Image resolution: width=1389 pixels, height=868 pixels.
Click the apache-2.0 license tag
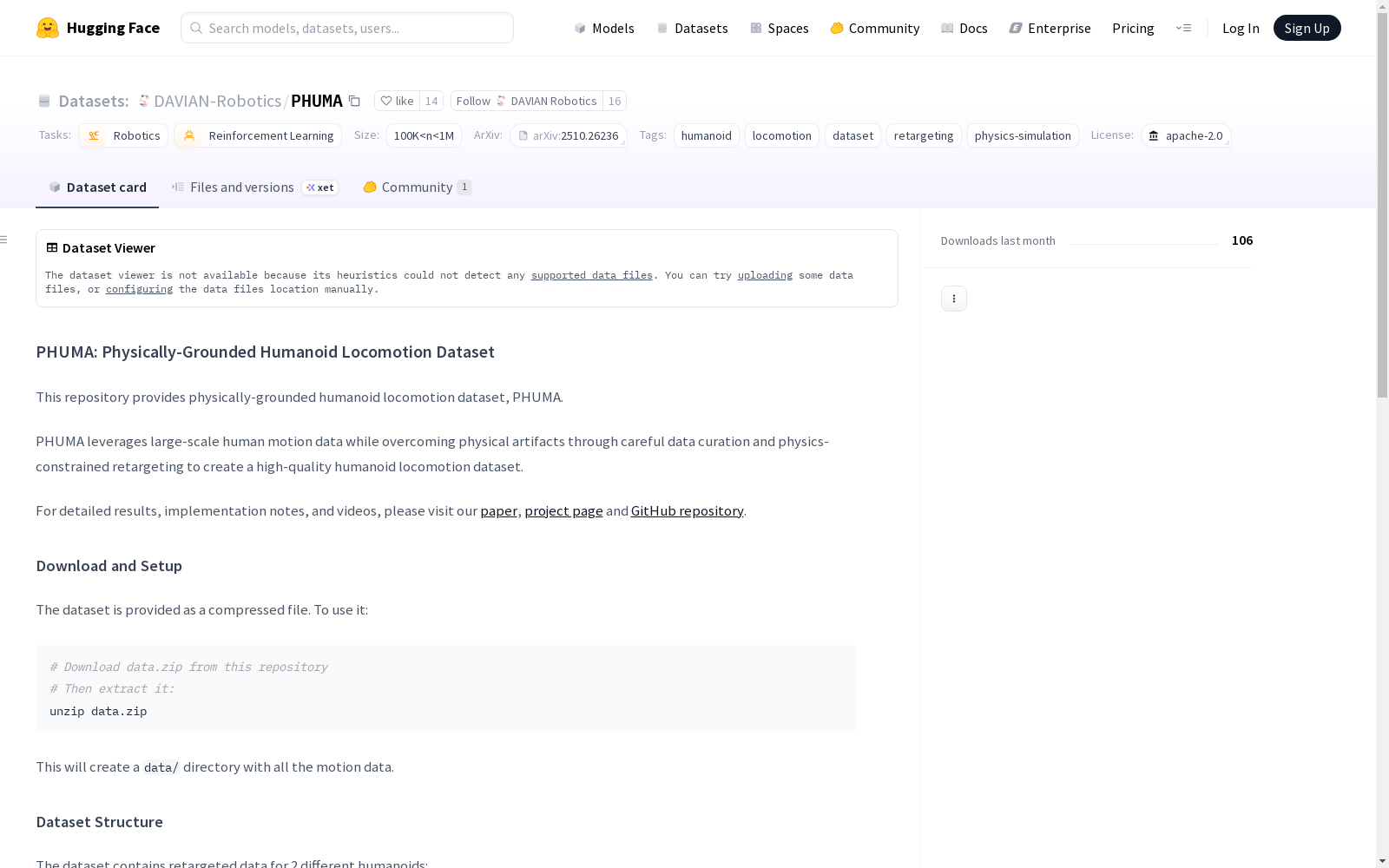[x=1186, y=135]
